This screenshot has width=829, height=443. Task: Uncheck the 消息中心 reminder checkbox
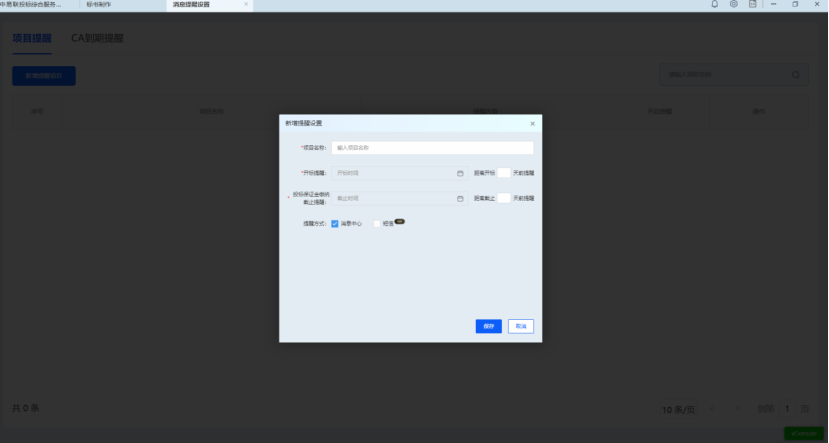(x=335, y=224)
